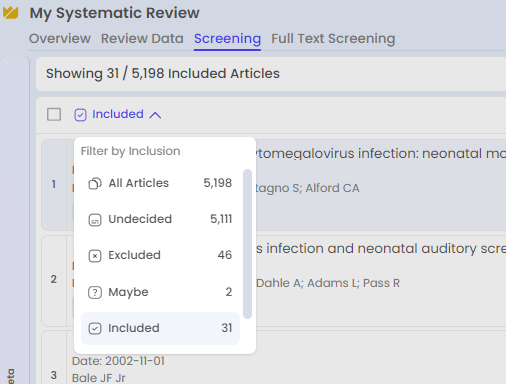Click the Included checkmark icon in list
506x384 pixels.
[x=95, y=328]
